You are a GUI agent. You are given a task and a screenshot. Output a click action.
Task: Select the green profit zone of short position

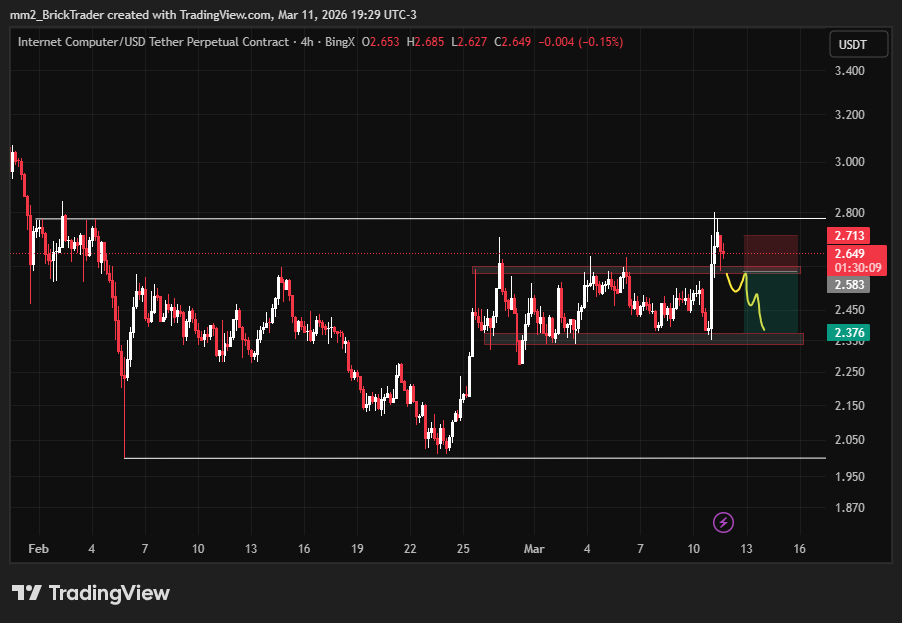click(x=771, y=301)
